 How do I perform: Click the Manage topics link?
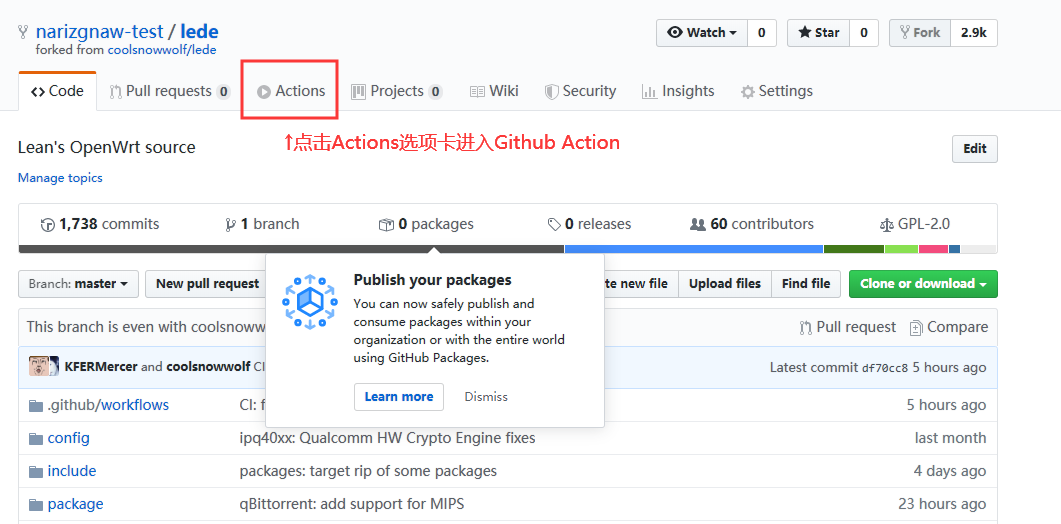click(x=60, y=178)
